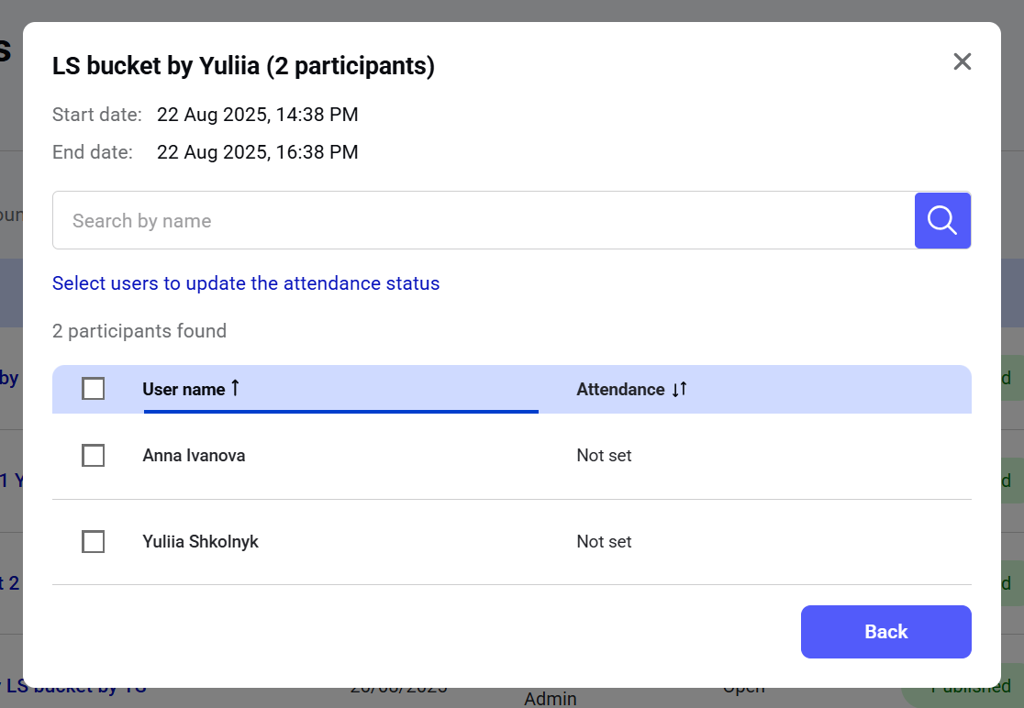Select the name Anna Ivanova
The width and height of the screenshot is (1024, 708).
coord(194,455)
